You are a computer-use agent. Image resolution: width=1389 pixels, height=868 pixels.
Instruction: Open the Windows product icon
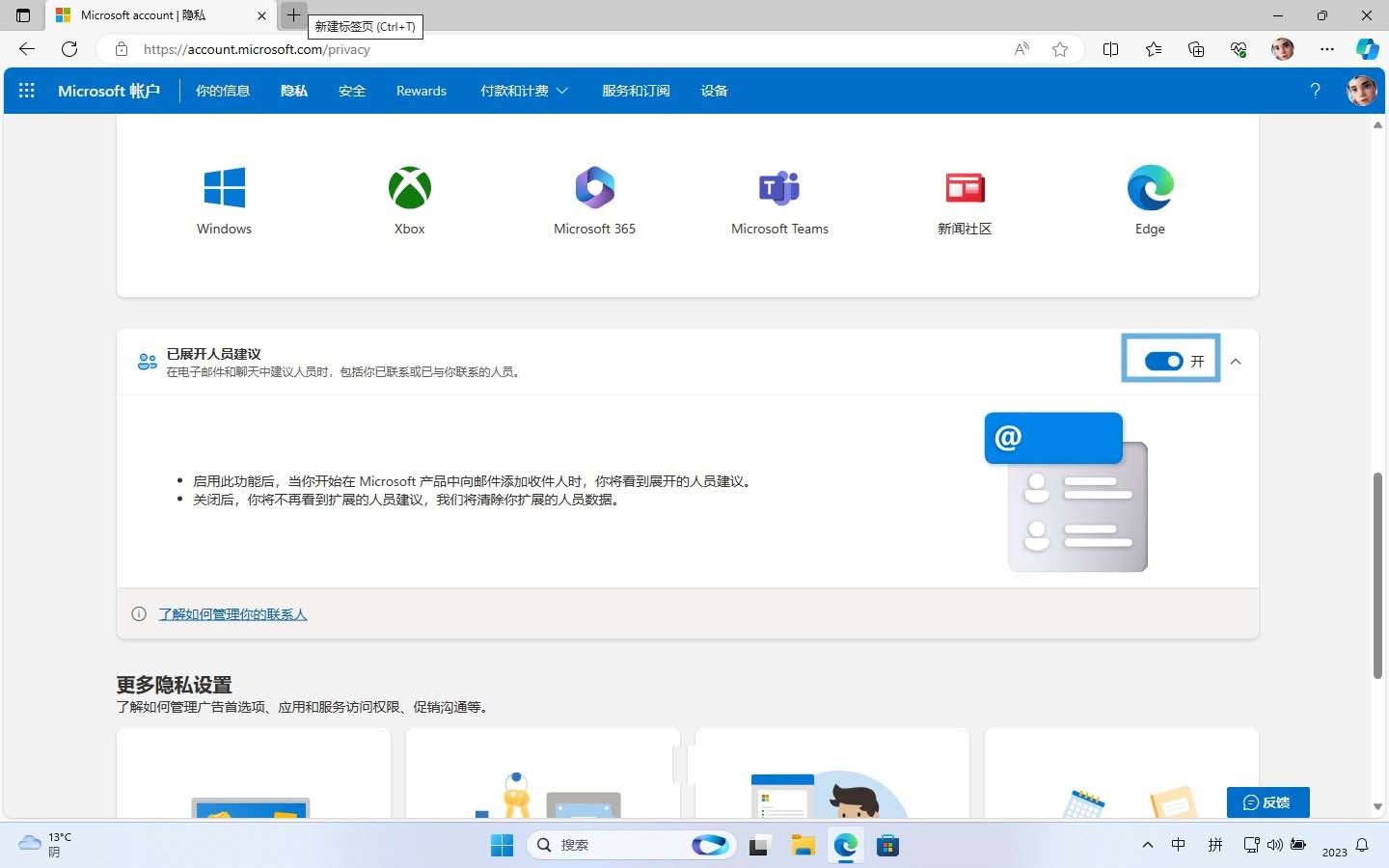coord(224,188)
